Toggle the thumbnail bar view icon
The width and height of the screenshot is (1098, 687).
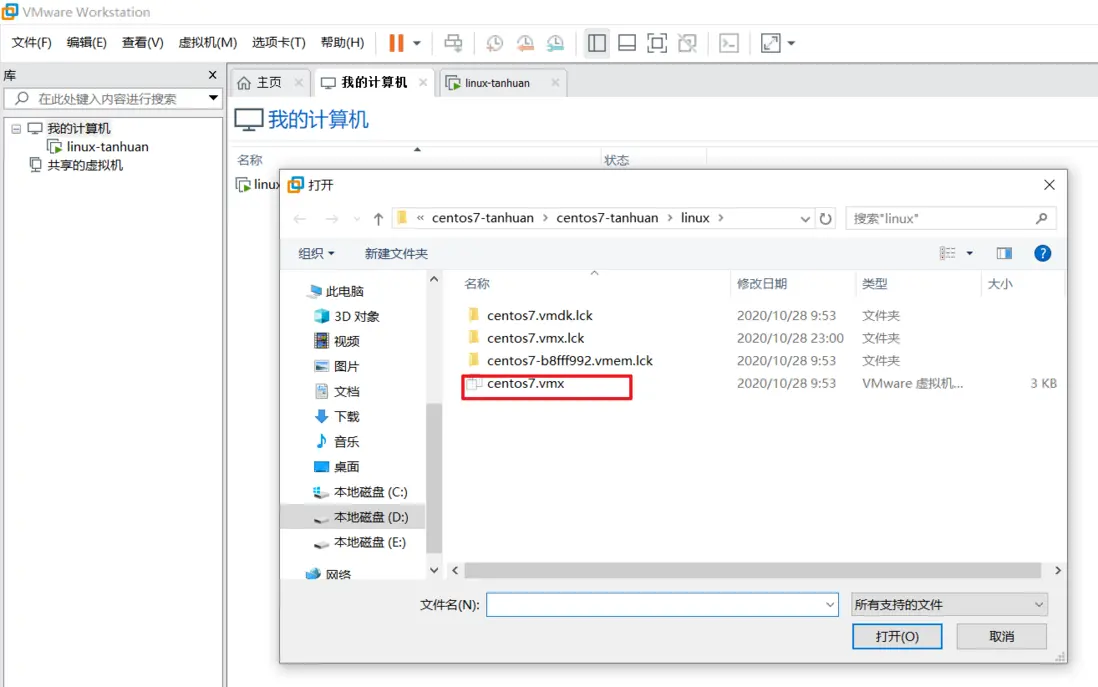[x=627, y=43]
